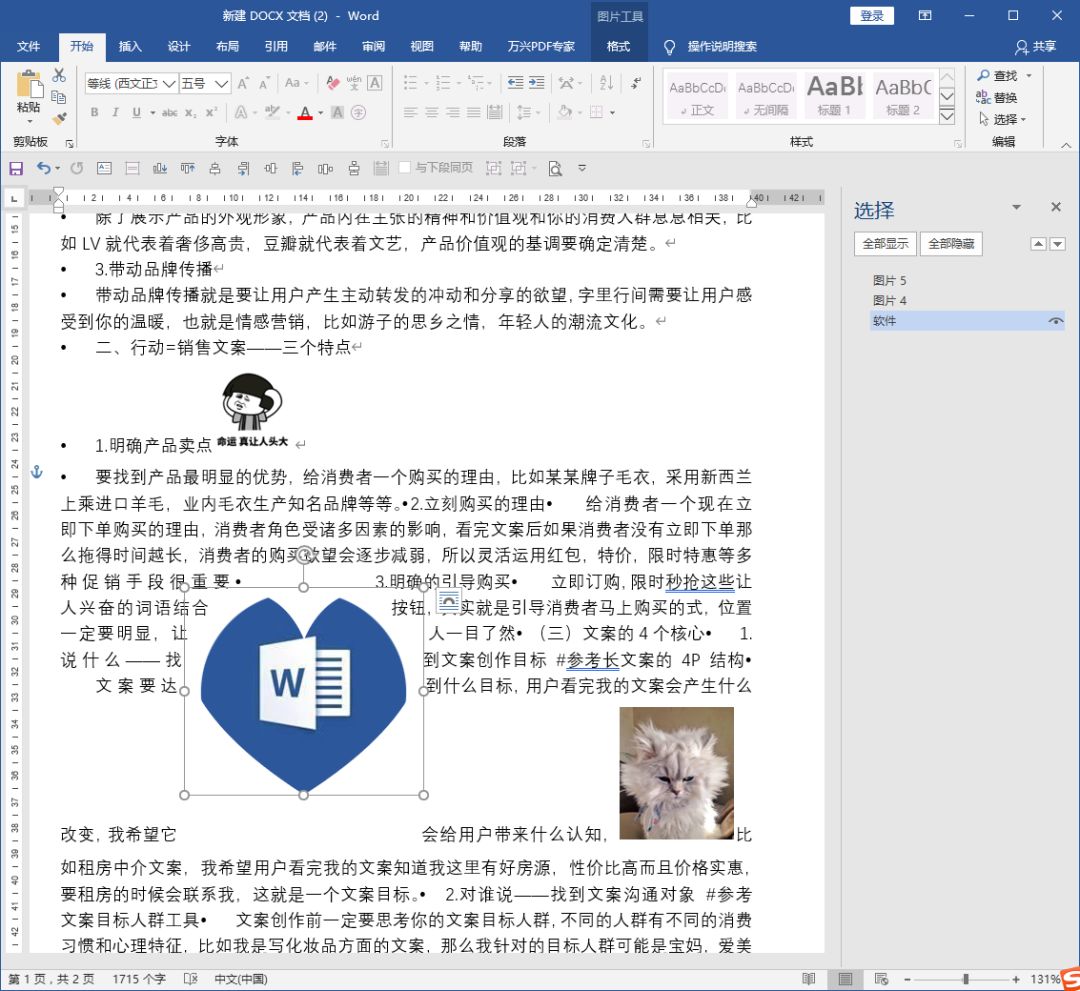Image resolution: width=1080 pixels, height=991 pixels.
Task: Click the print preview magnifier icon
Action: [555, 168]
